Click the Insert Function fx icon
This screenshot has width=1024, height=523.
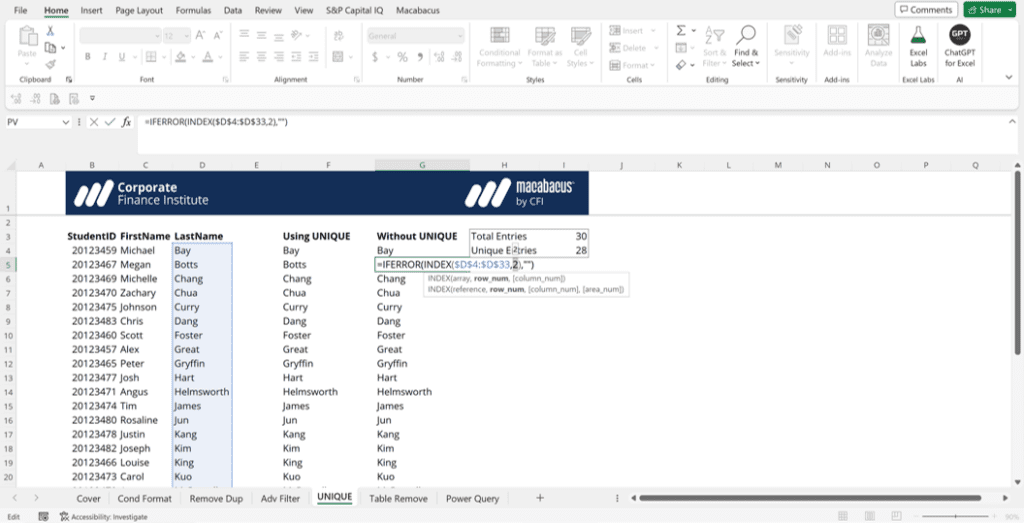(x=127, y=122)
